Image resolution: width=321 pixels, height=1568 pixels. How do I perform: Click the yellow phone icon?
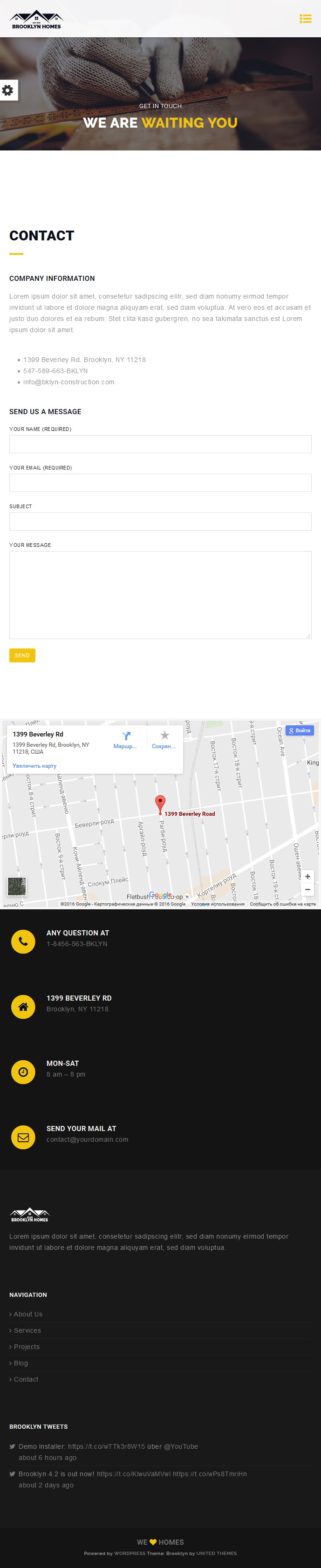tap(23, 941)
